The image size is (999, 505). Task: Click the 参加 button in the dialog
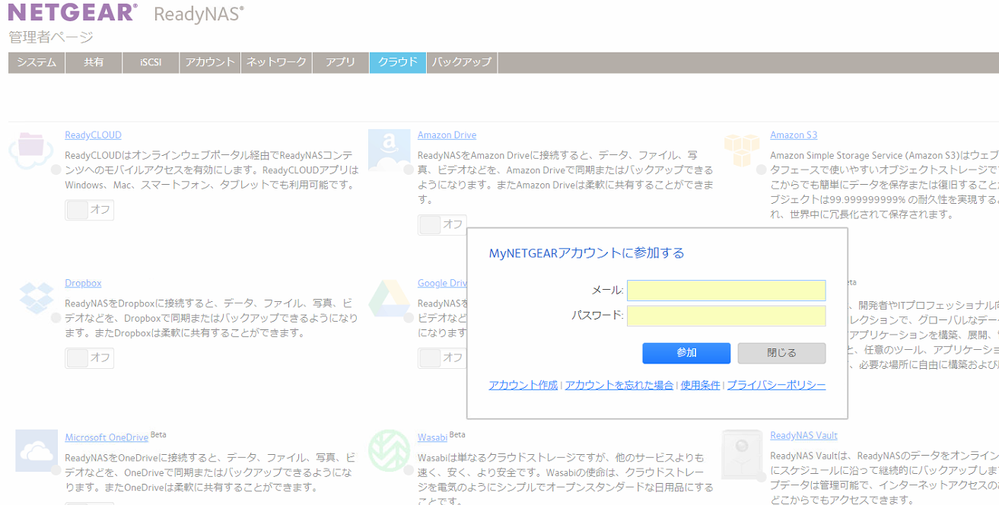[686, 353]
